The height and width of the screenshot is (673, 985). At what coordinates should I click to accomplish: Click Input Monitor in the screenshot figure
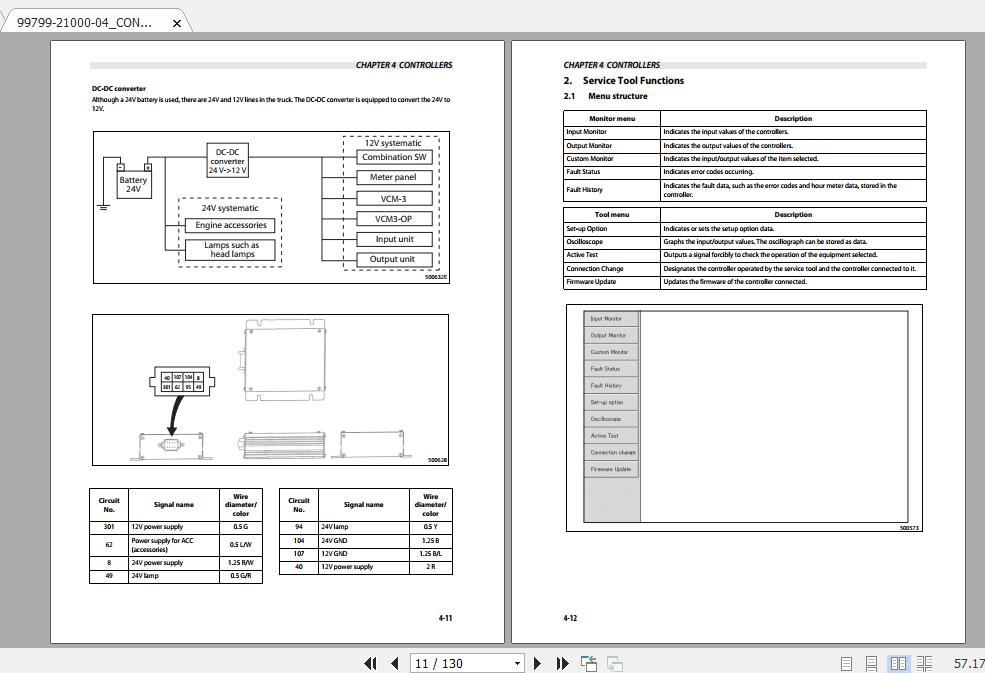(x=611, y=319)
